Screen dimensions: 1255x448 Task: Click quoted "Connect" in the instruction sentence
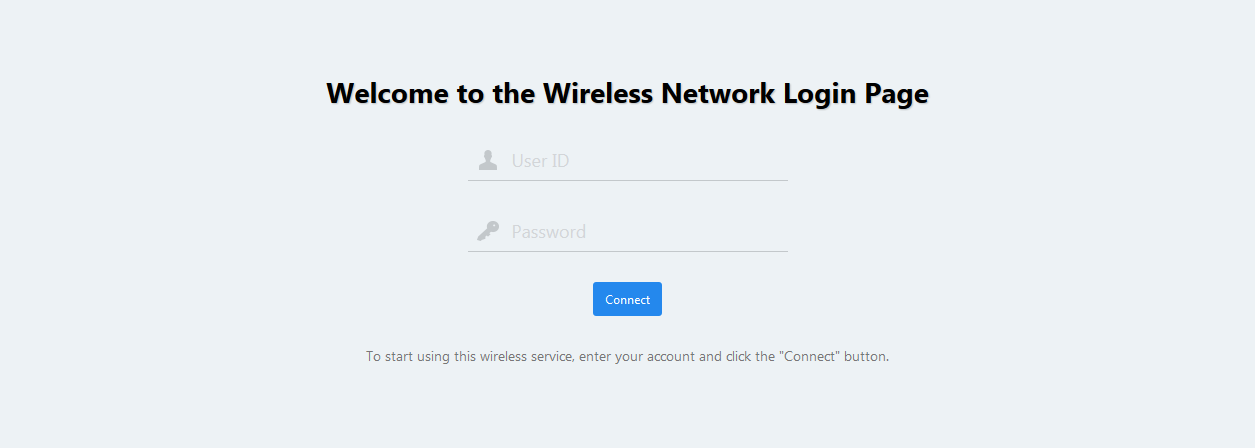(x=809, y=356)
